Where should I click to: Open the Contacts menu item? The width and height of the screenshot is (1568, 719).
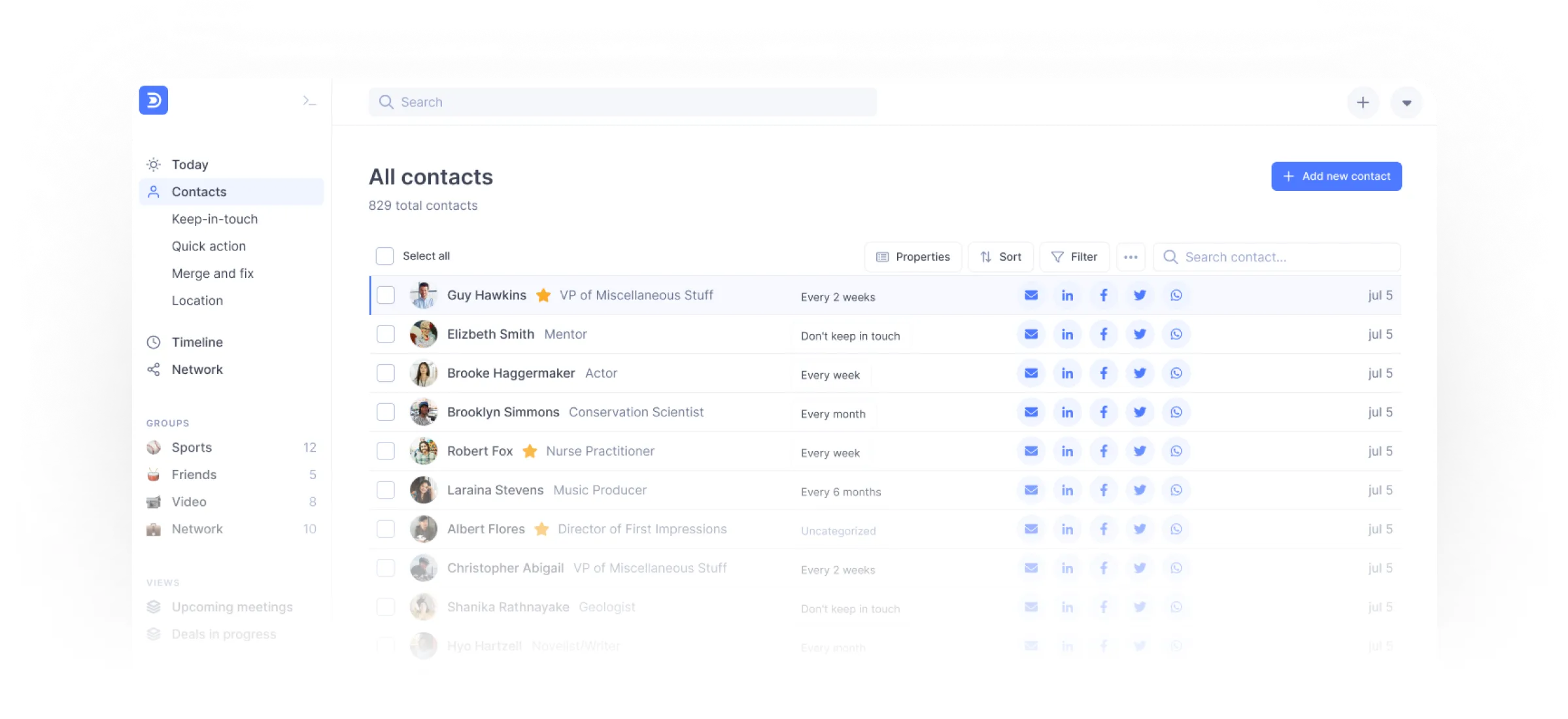[x=198, y=191]
